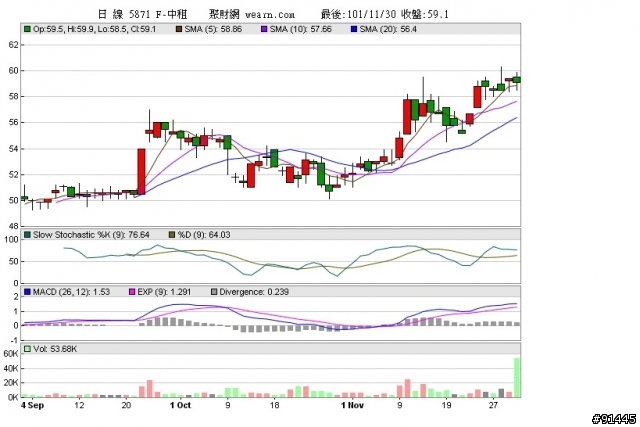The width and height of the screenshot is (640, 427).
Task: Click the '27' date axis label
Action: click(x=493, y=405)
